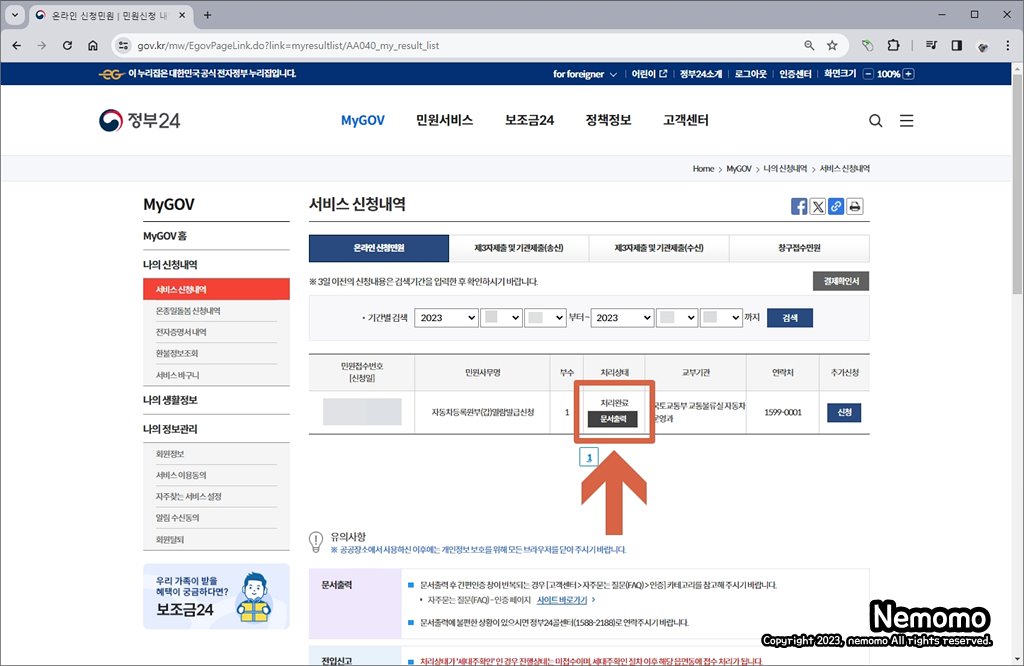Click the 결제확인서 button
1024x666 pixels.
click(841, 281)
